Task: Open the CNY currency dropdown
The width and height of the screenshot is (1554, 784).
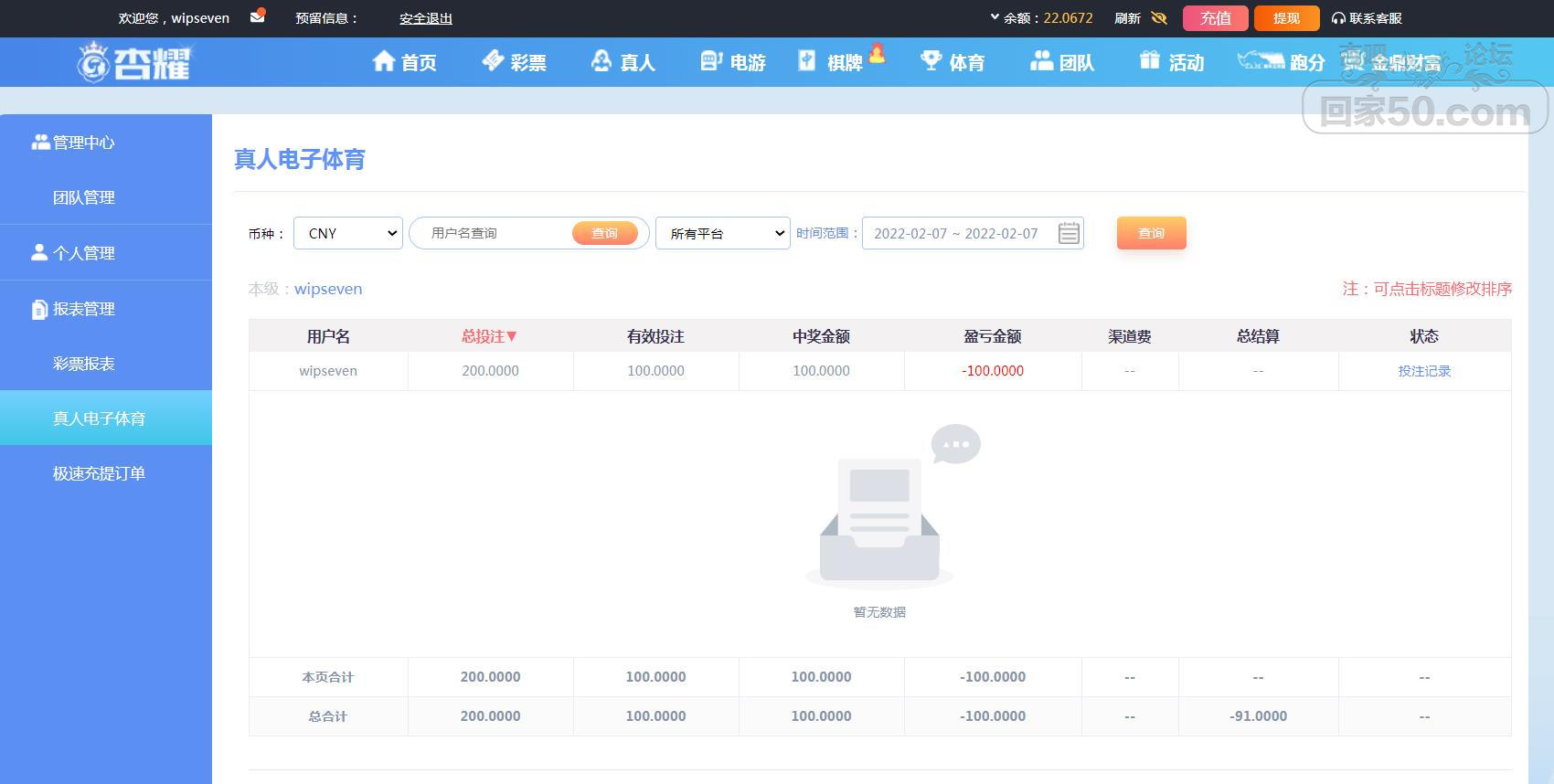Action: coord(348,233)
